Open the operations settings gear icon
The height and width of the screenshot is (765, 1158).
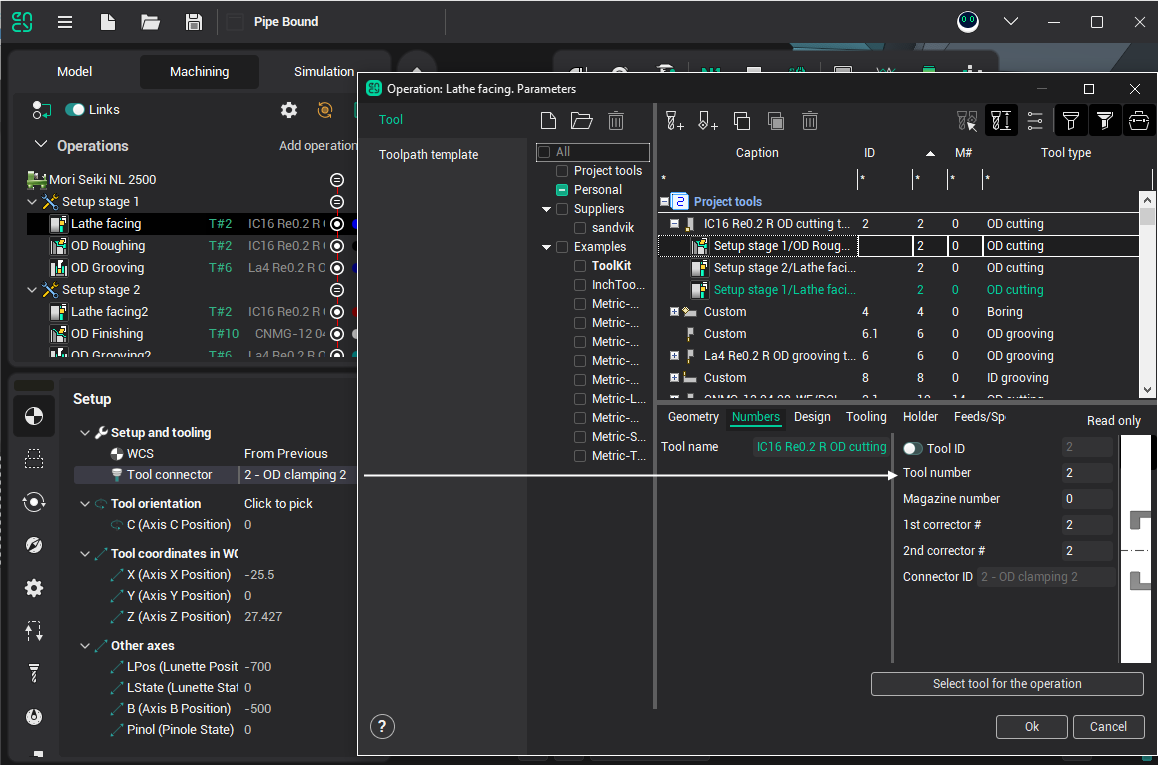[x=289, y=110]
